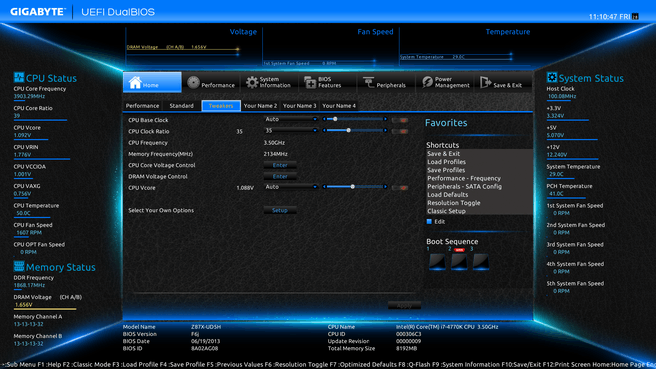Open the CPU Clock Ratio dropdown
The height and width of the screenshot is (369, 656).
[x=291, y=131]
